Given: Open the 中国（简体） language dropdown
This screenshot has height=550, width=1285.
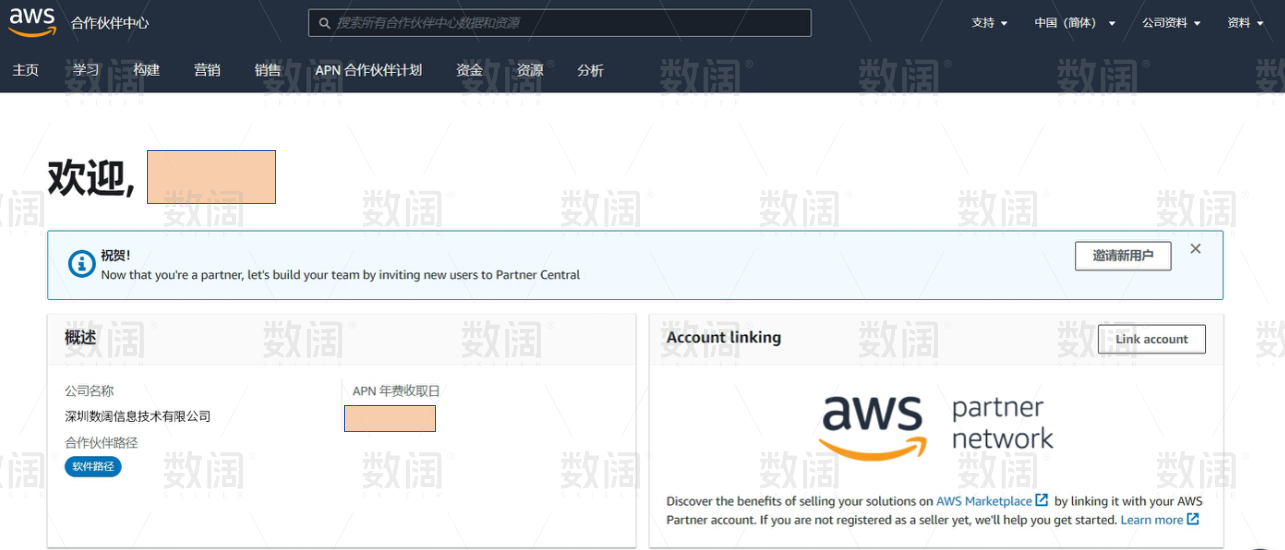Looking at the screenshot, I should point(1075,23).
